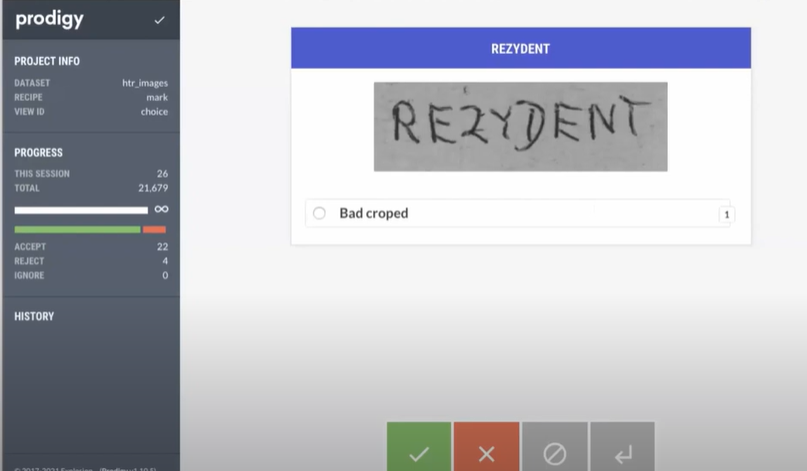Click the infinity symbol by progress bar
The height and width of the screenshot is (471, 807).
tap(161, 209)
